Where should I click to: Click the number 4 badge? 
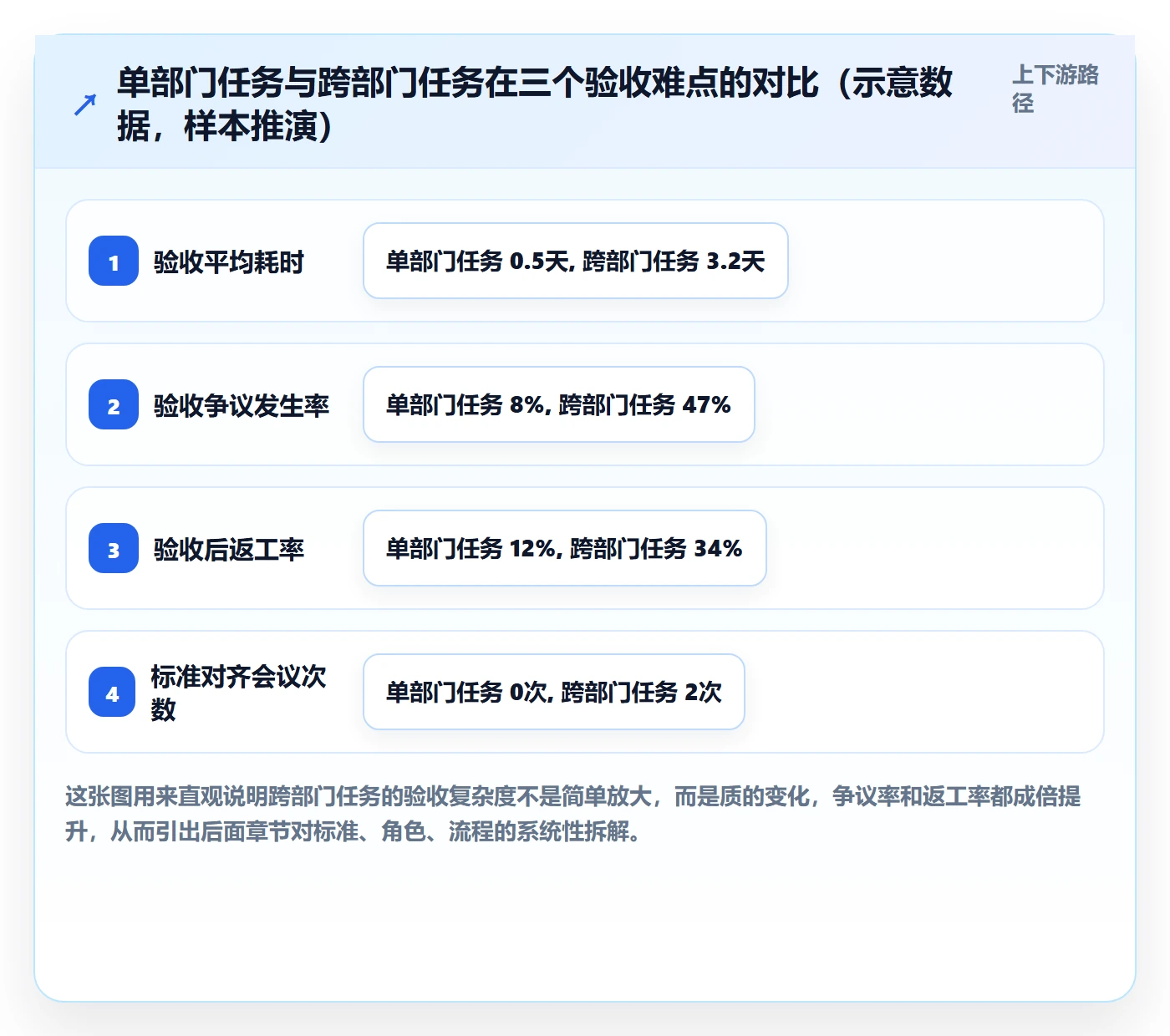(x=112, y=692)
